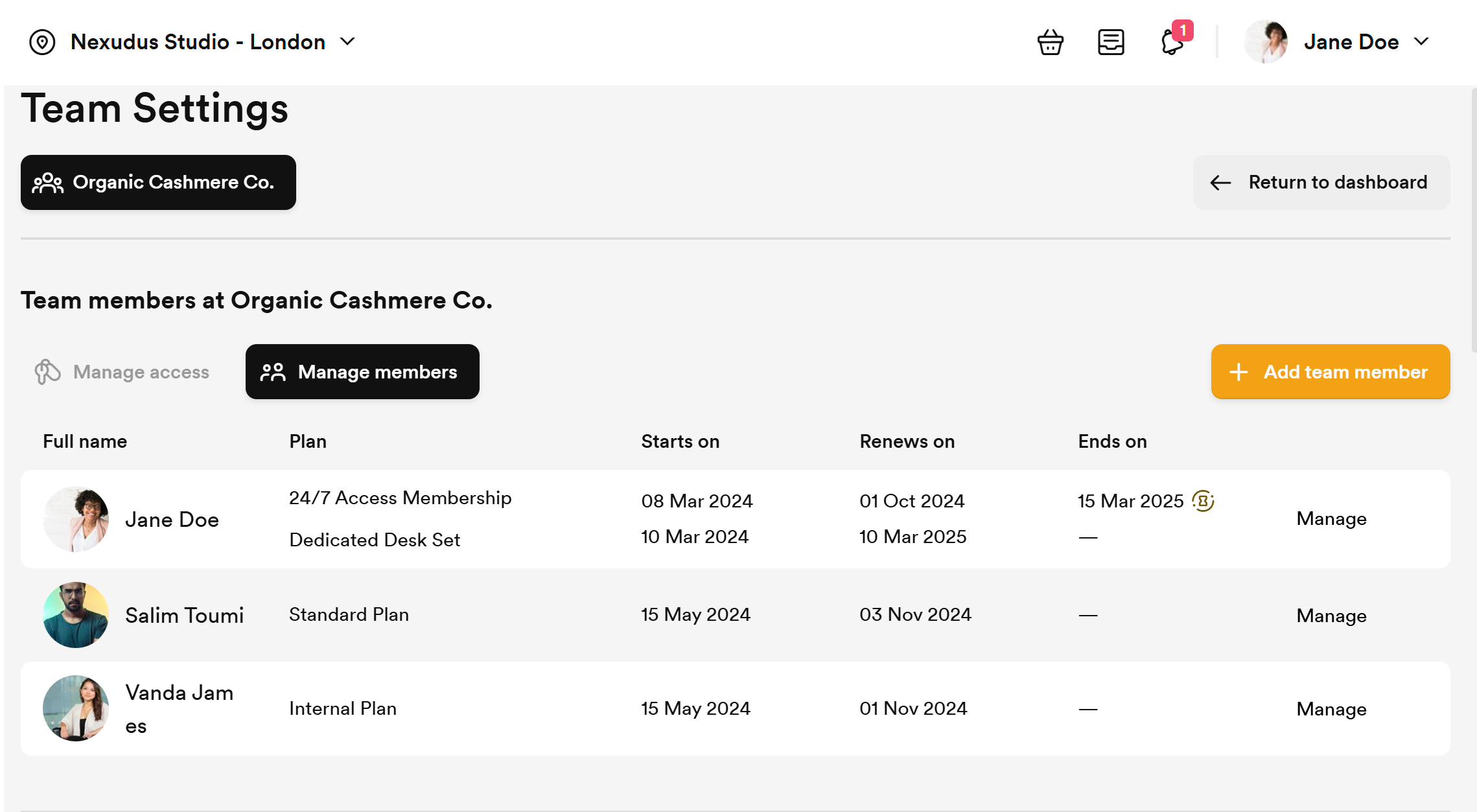Click the Nexudus Studio - London label

[x=198, y=42]
